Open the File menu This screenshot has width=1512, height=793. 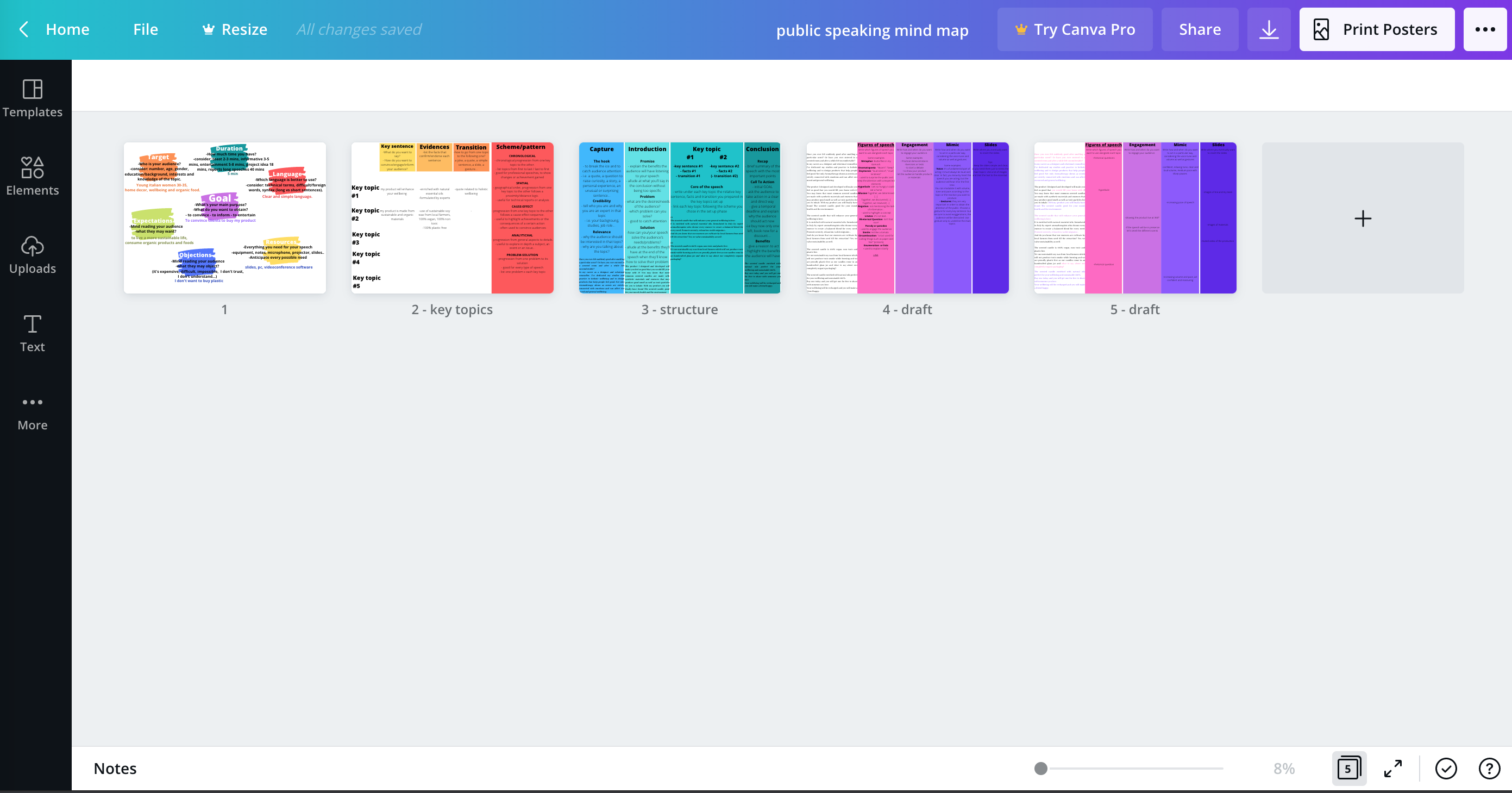tap(145, 29)
